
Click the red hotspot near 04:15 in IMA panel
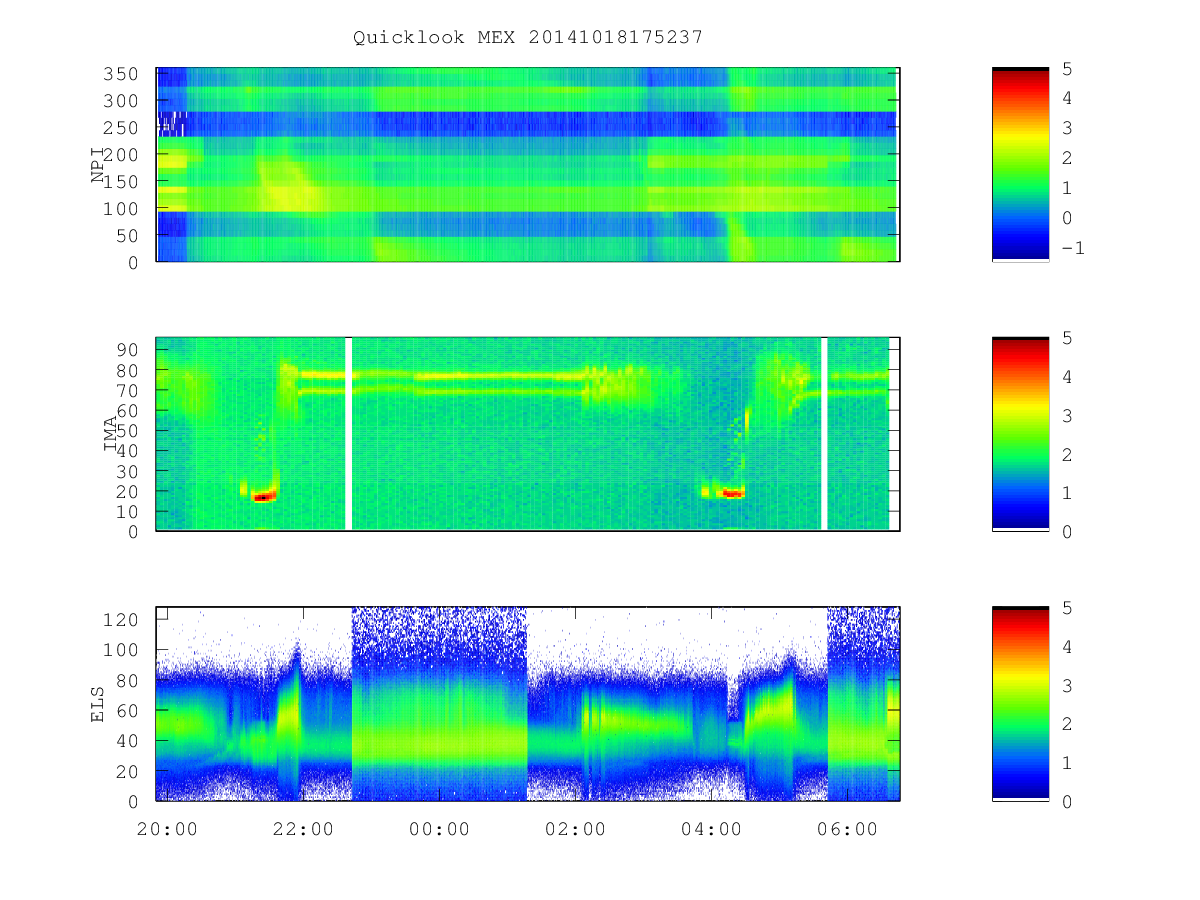[733, 493]
